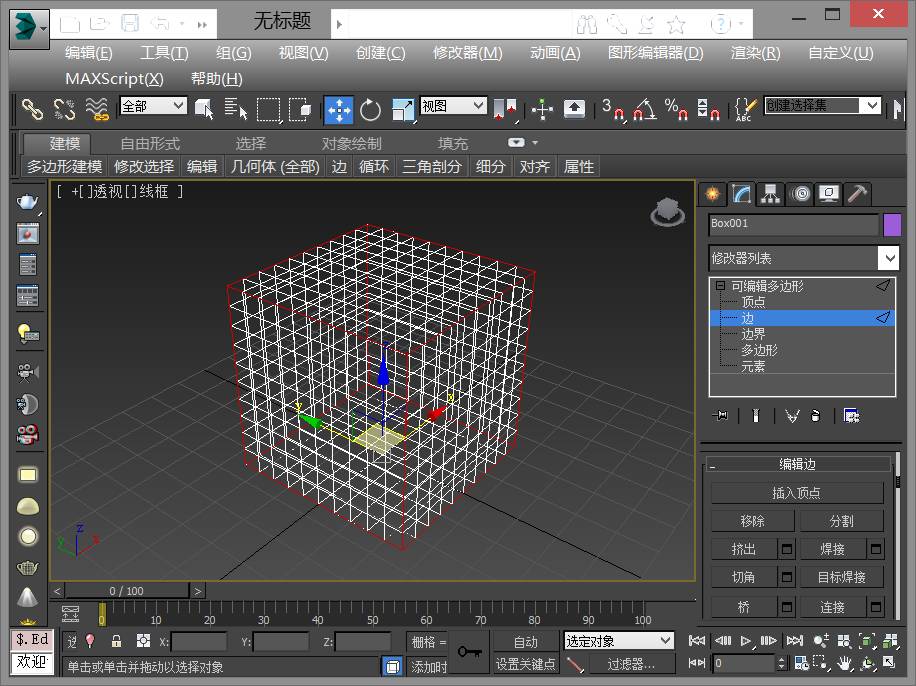Open the Utilities hammer tab
Viewport: 916px width, 686px height.
point(857,194)
